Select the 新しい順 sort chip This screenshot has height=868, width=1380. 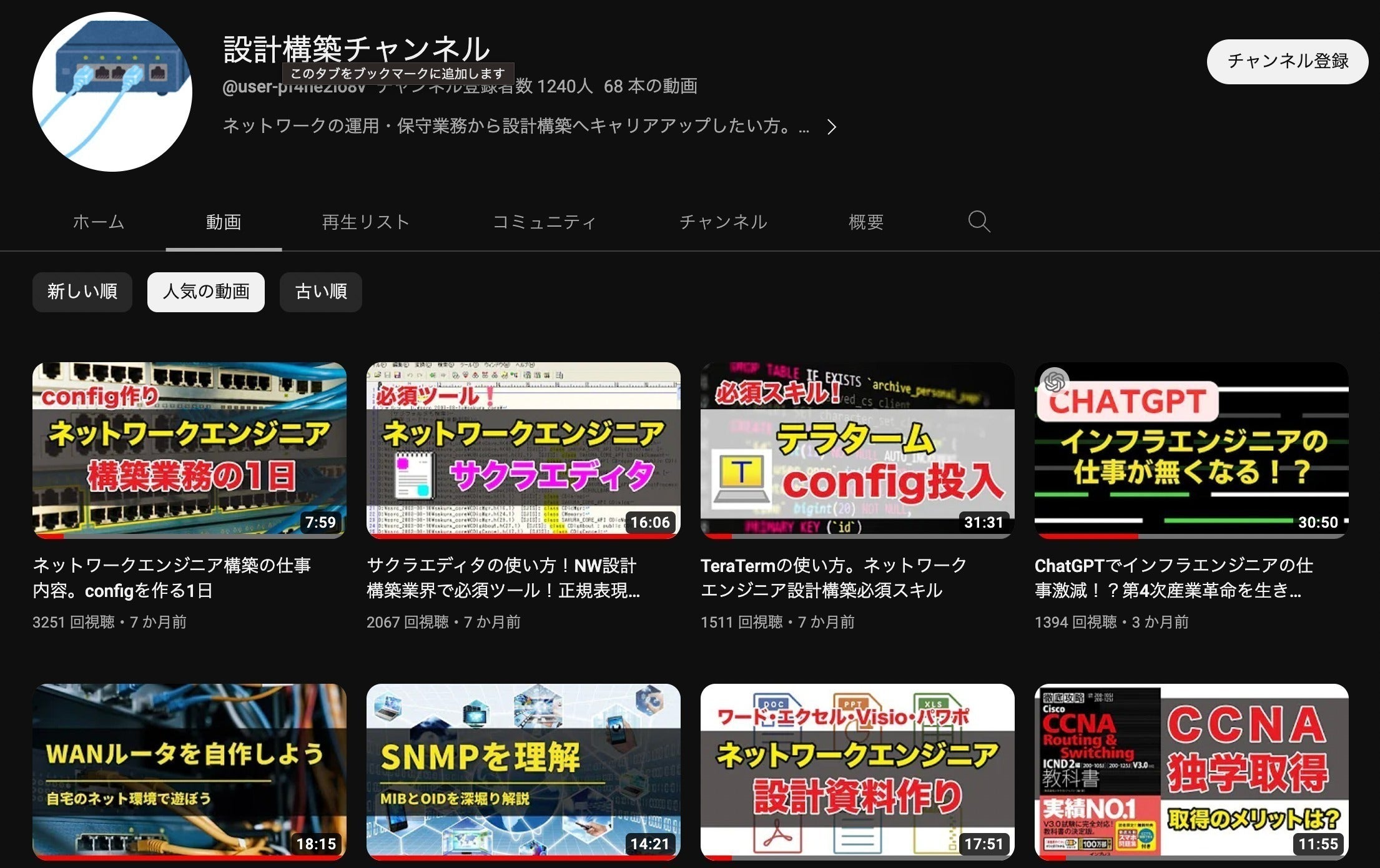click(x=82, y=292)
